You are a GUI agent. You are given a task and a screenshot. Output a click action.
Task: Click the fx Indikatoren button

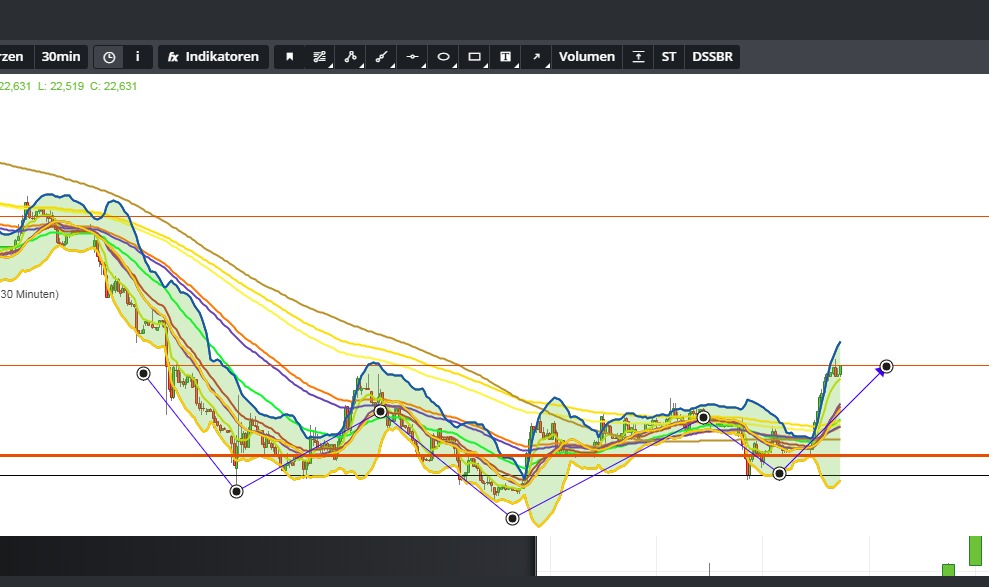213,57
